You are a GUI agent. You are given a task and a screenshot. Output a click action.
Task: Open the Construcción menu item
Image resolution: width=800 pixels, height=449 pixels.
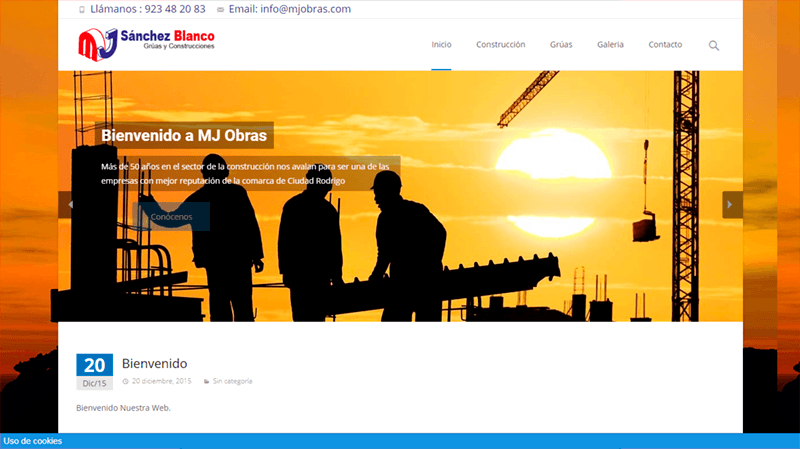click(500, 45)
